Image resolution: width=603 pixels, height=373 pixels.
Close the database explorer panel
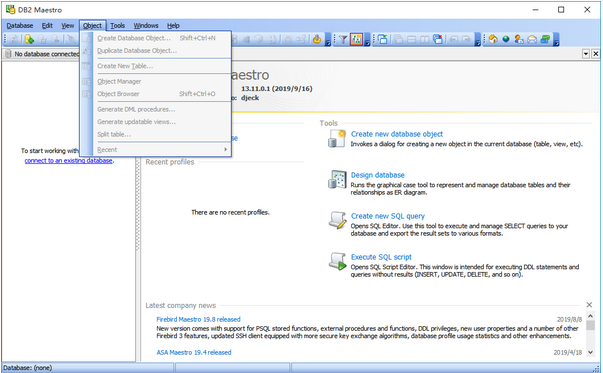pyautogui.click(x=595, y=54)
